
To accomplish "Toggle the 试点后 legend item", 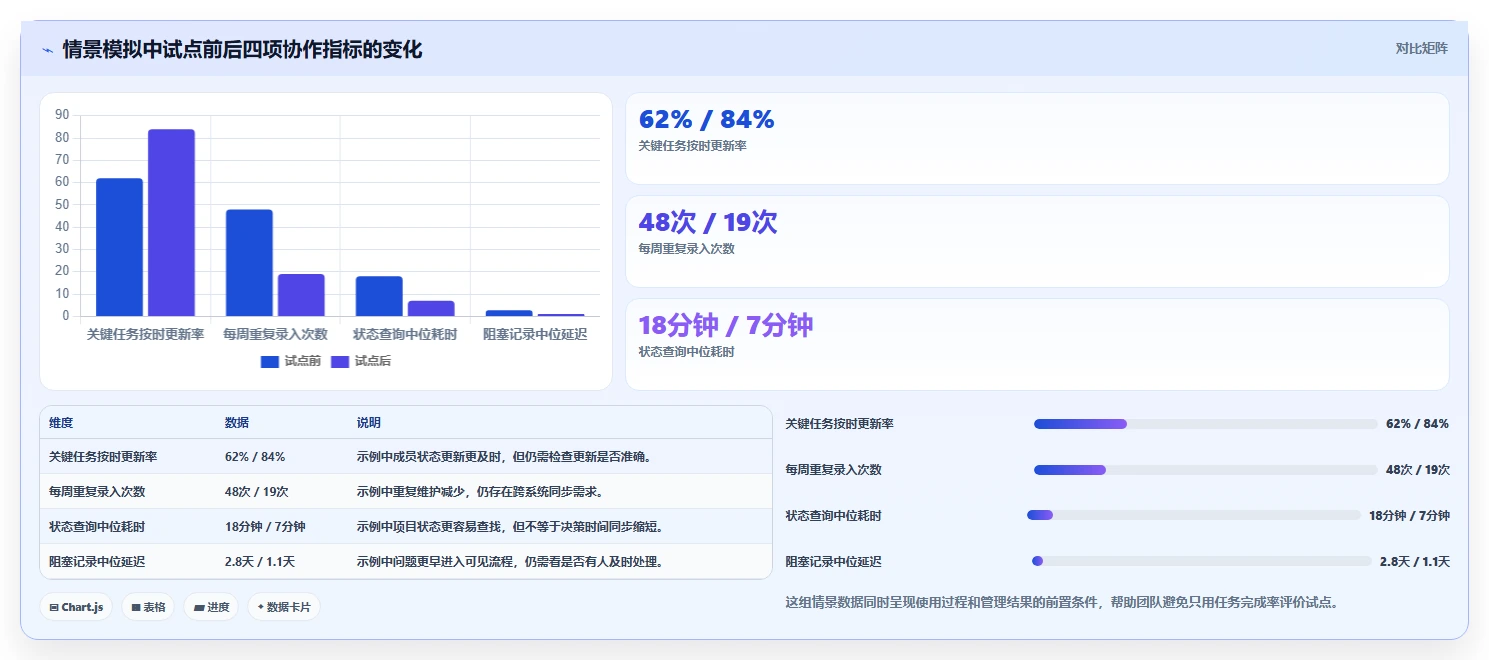I will point(361,361).
